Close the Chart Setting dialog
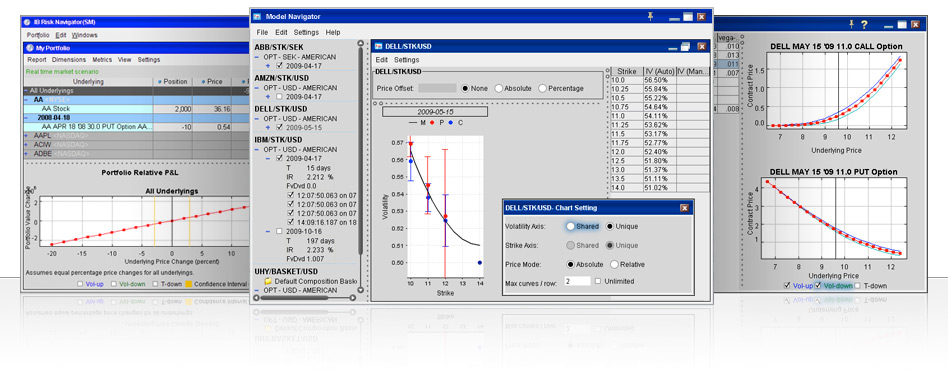This screenshot has width=948, height=370. (684, 208)
